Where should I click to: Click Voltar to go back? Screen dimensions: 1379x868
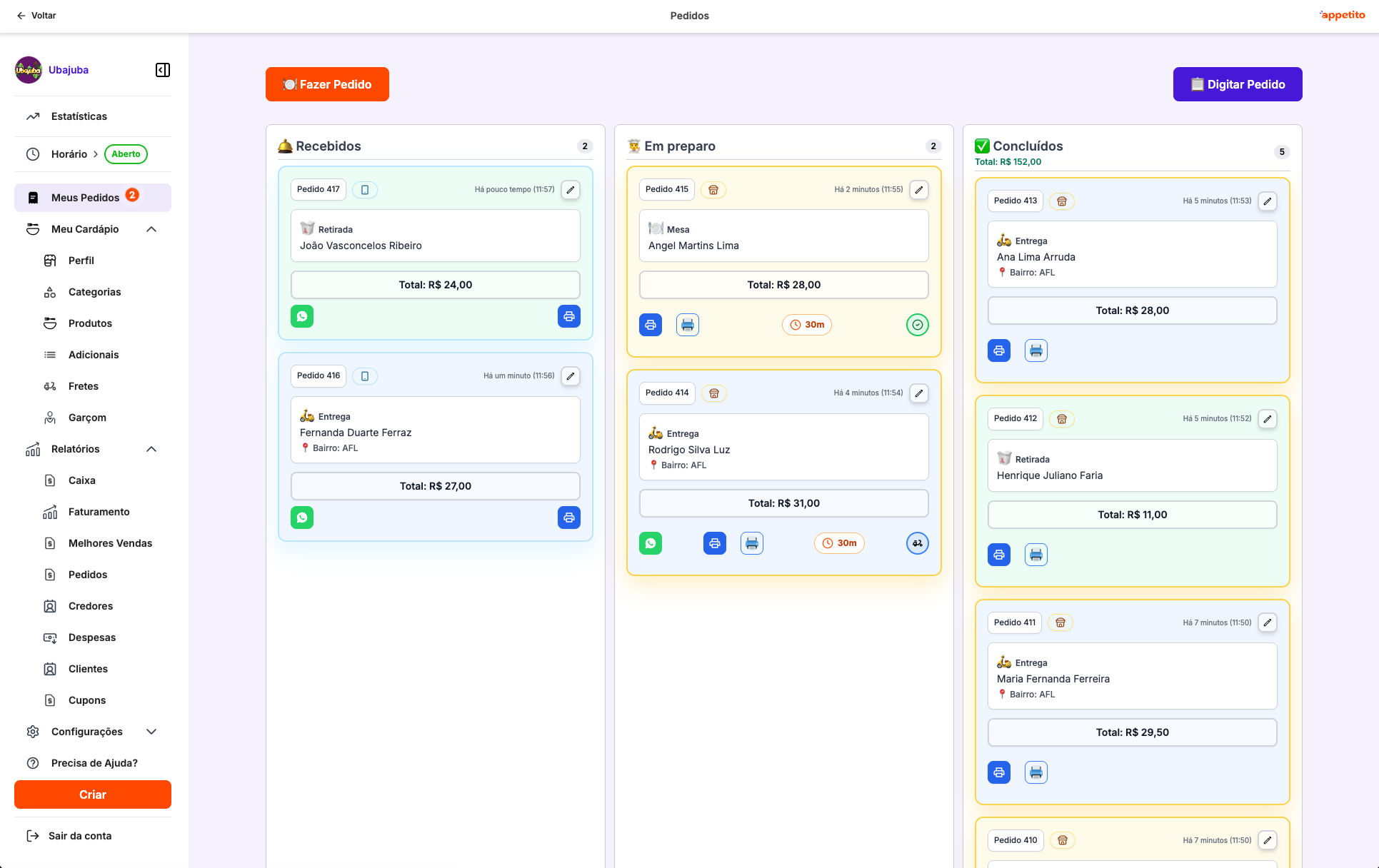36,16
